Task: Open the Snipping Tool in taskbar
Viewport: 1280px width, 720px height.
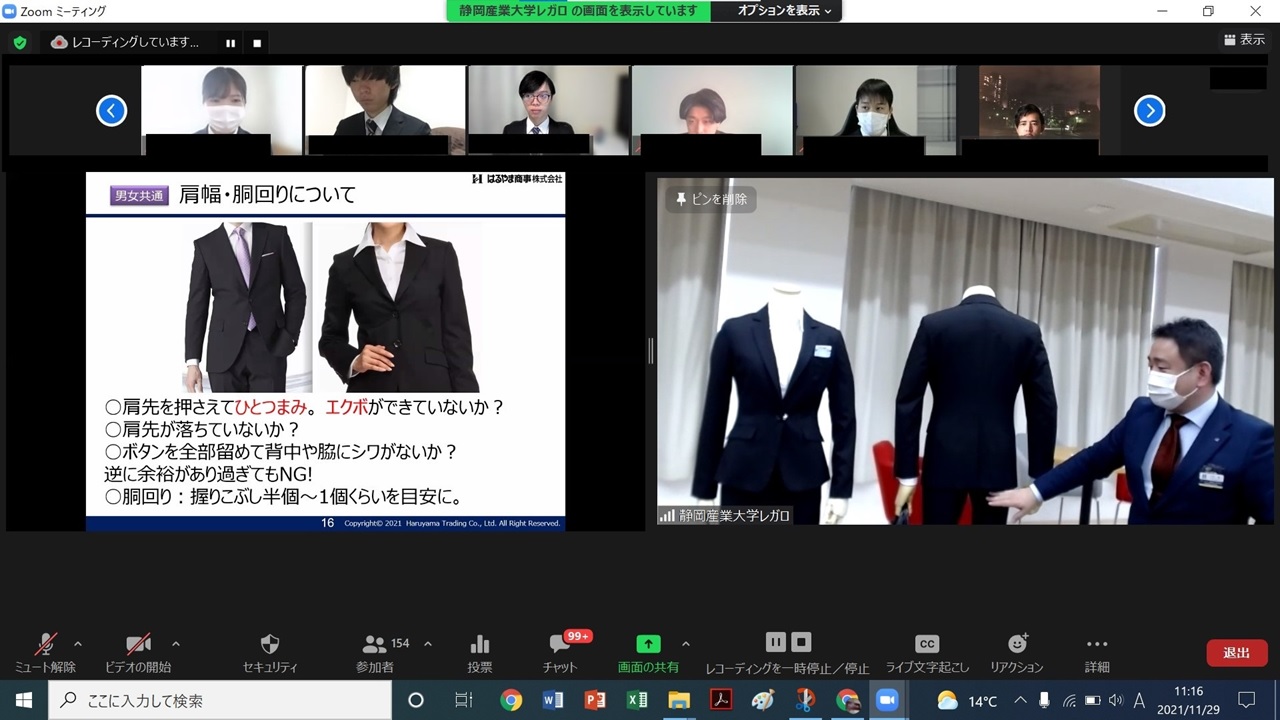Action: tap(805, 700)
